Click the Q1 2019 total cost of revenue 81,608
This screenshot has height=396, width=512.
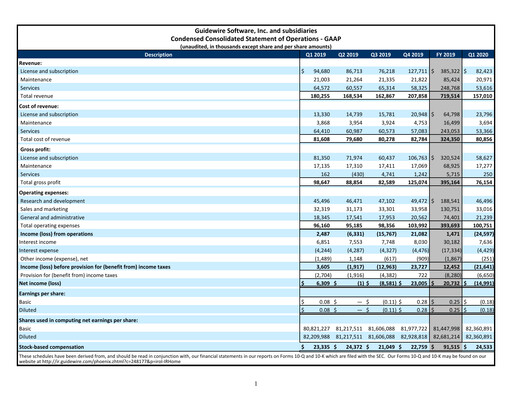(322, 139)
